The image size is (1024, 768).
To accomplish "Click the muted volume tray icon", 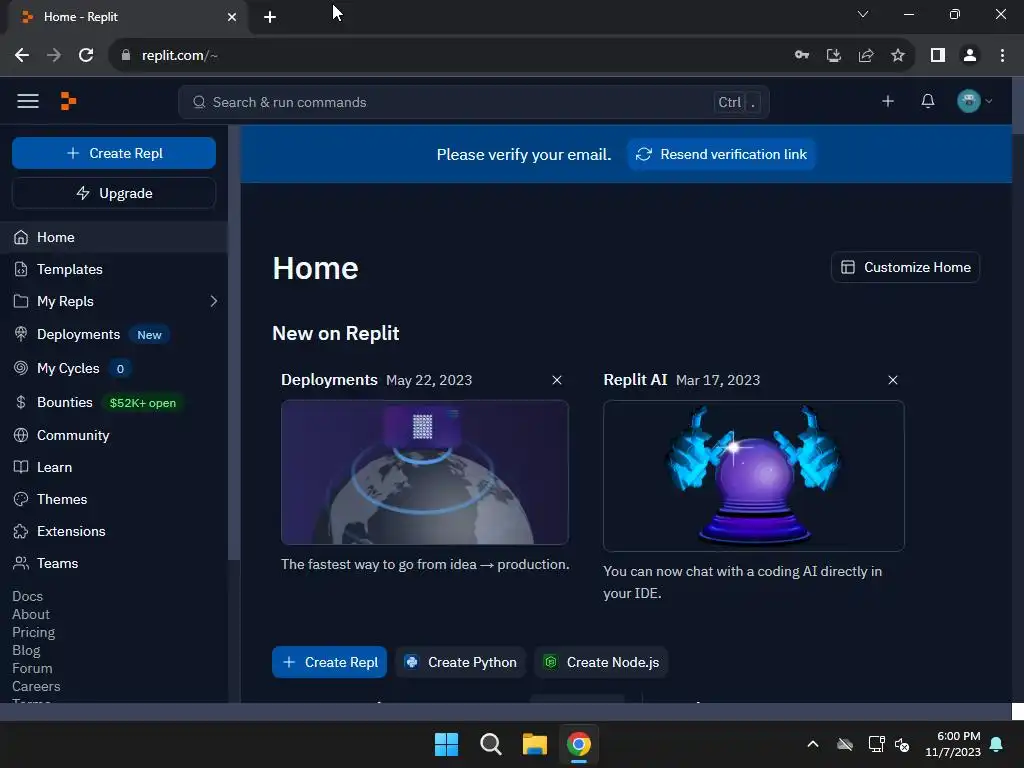I will (x=902, y=744).
